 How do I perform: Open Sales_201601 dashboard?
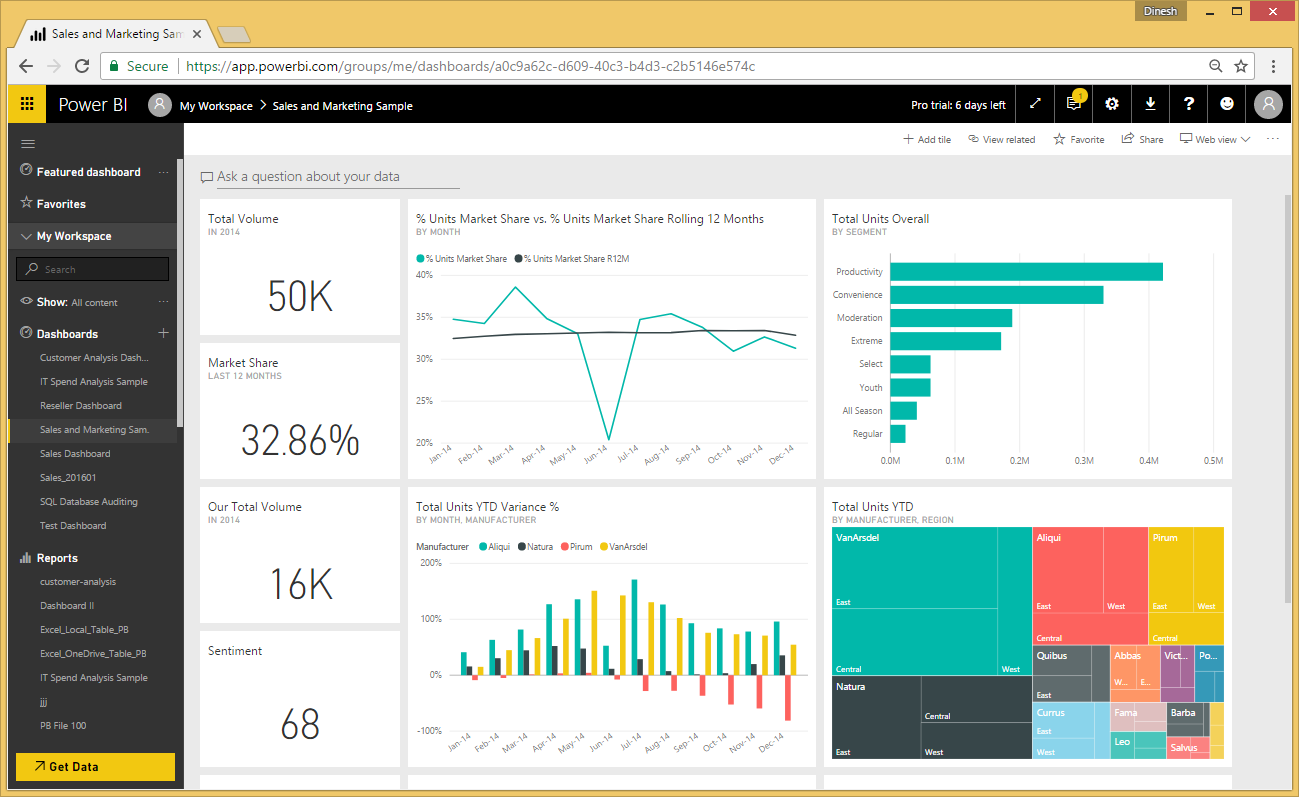(68, 477)
